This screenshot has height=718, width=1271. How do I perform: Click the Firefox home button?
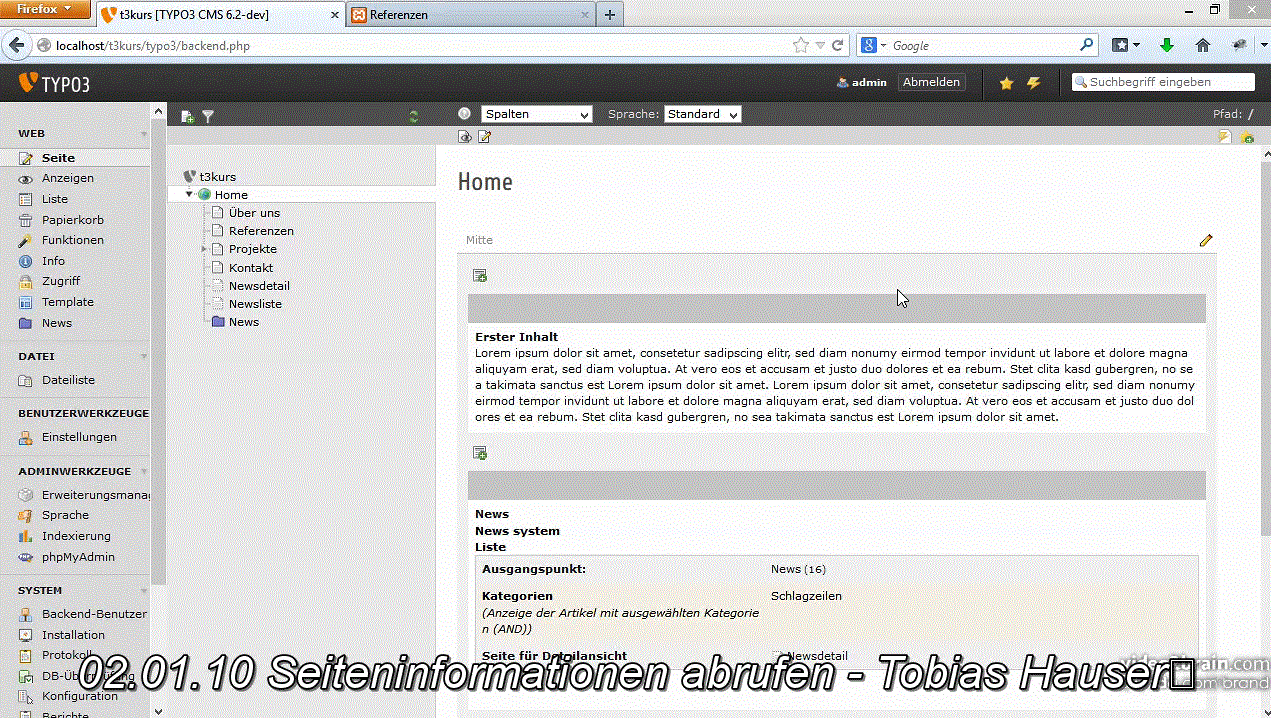coord(1203,45)
